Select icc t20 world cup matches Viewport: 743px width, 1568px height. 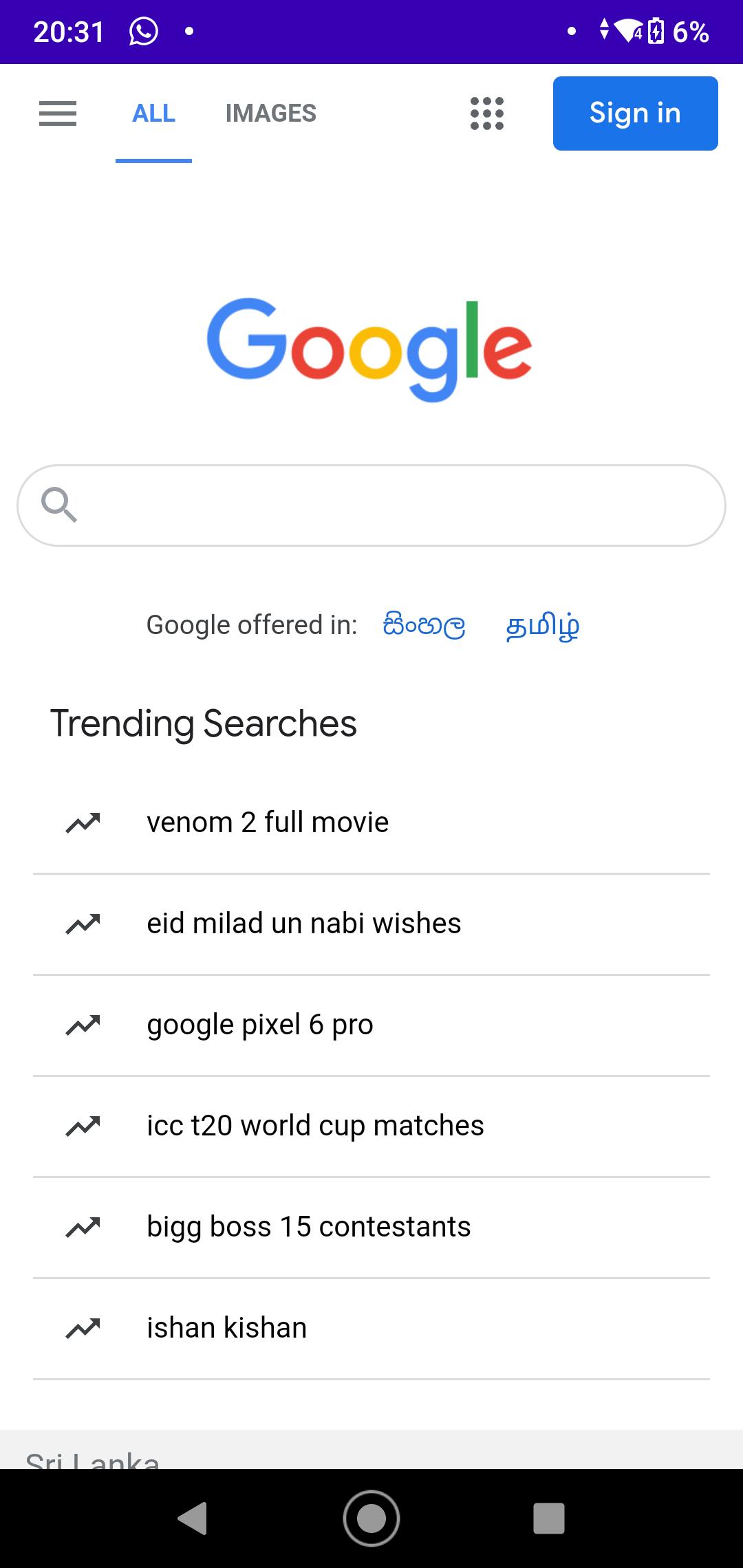pyautogui.click(x=371, y=1126)
